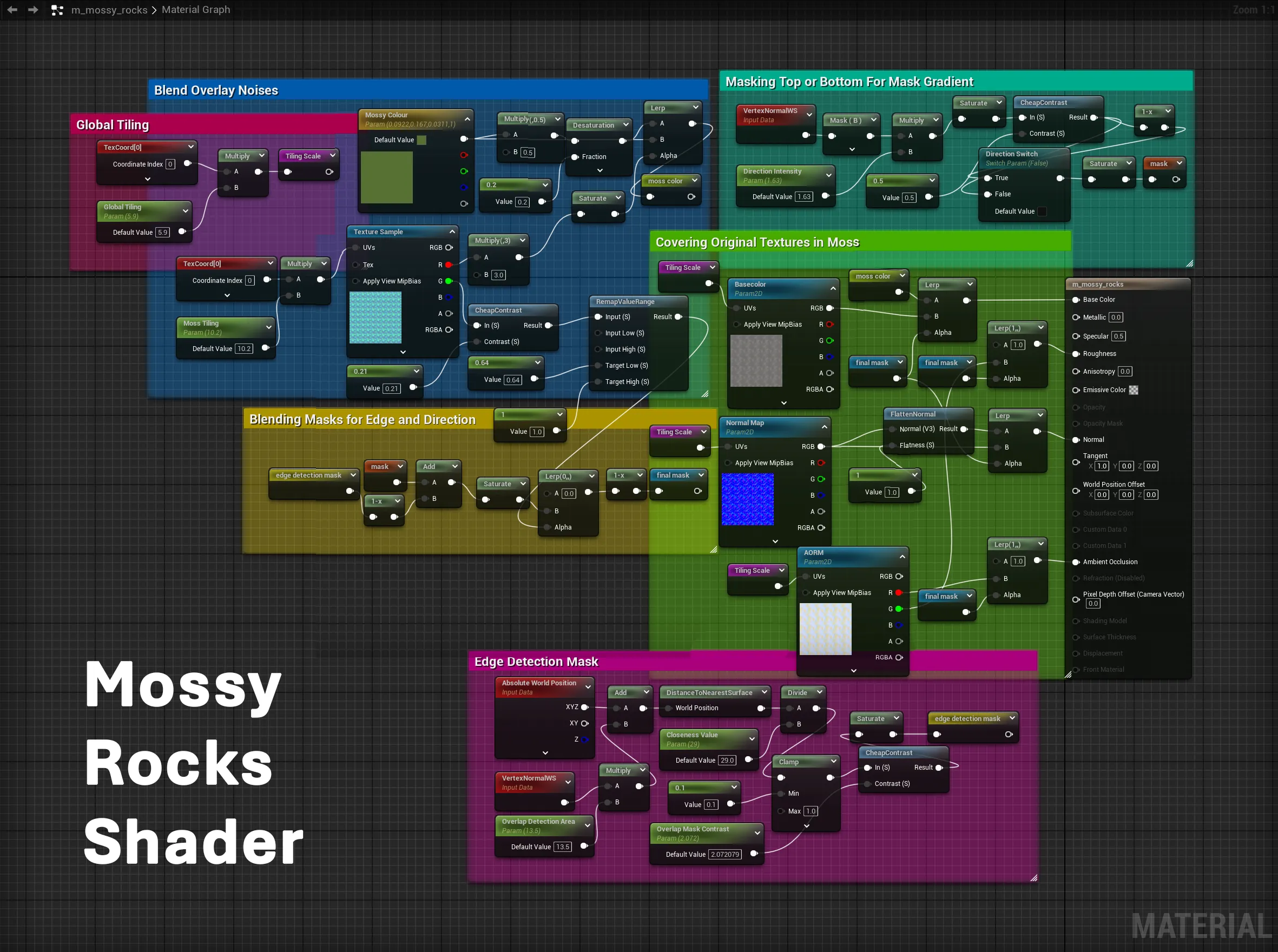The width and height of the screenshot is (1278, 952).
Task: Expand the Desaturation node chevron
Action: point(600,170)
